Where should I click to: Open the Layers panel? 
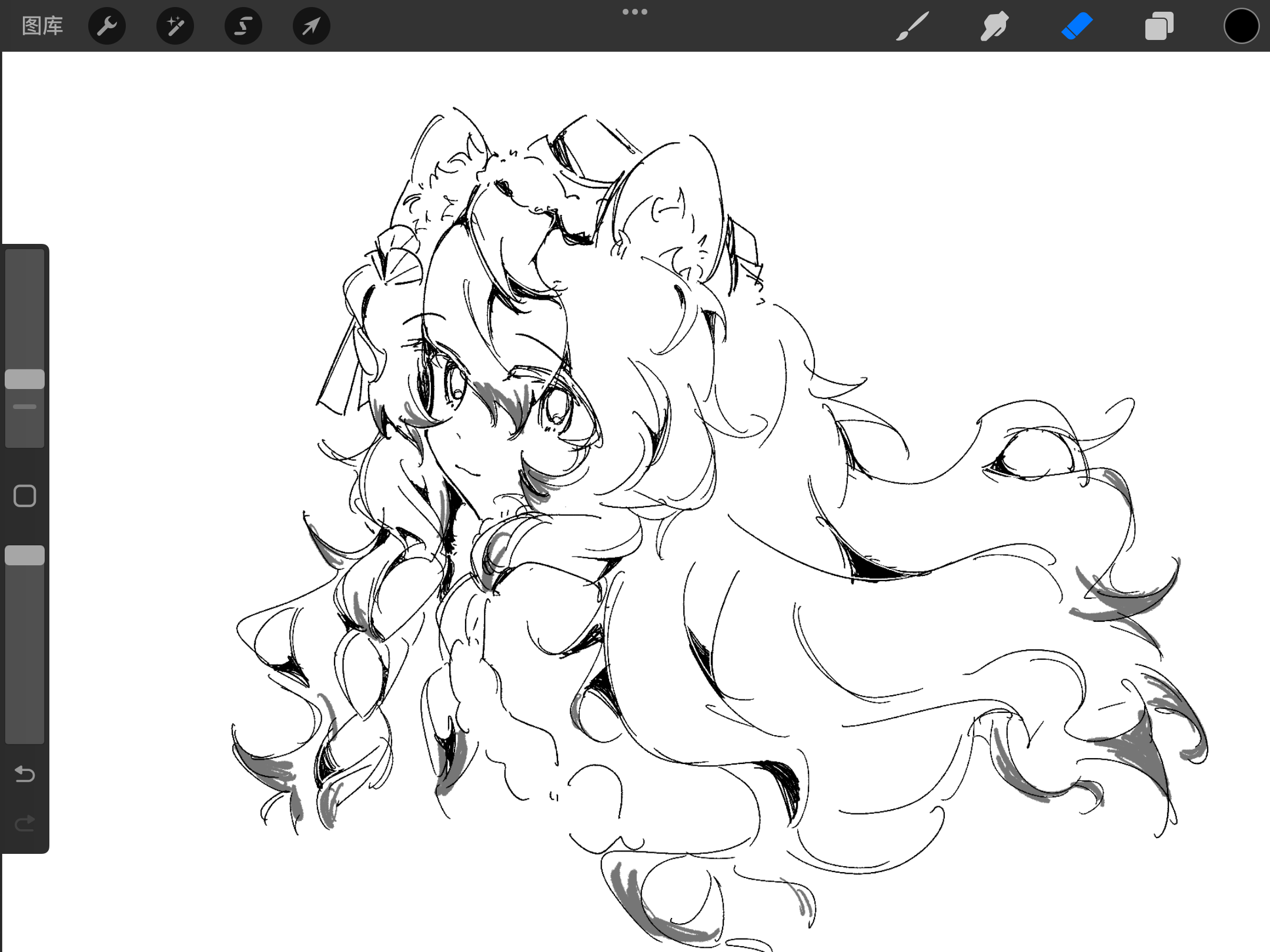[x=1159, y=26]
